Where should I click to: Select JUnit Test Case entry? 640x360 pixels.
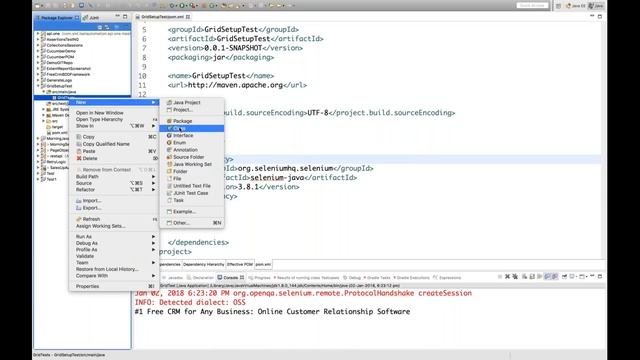pyautogui.click(x=191, y=193)
